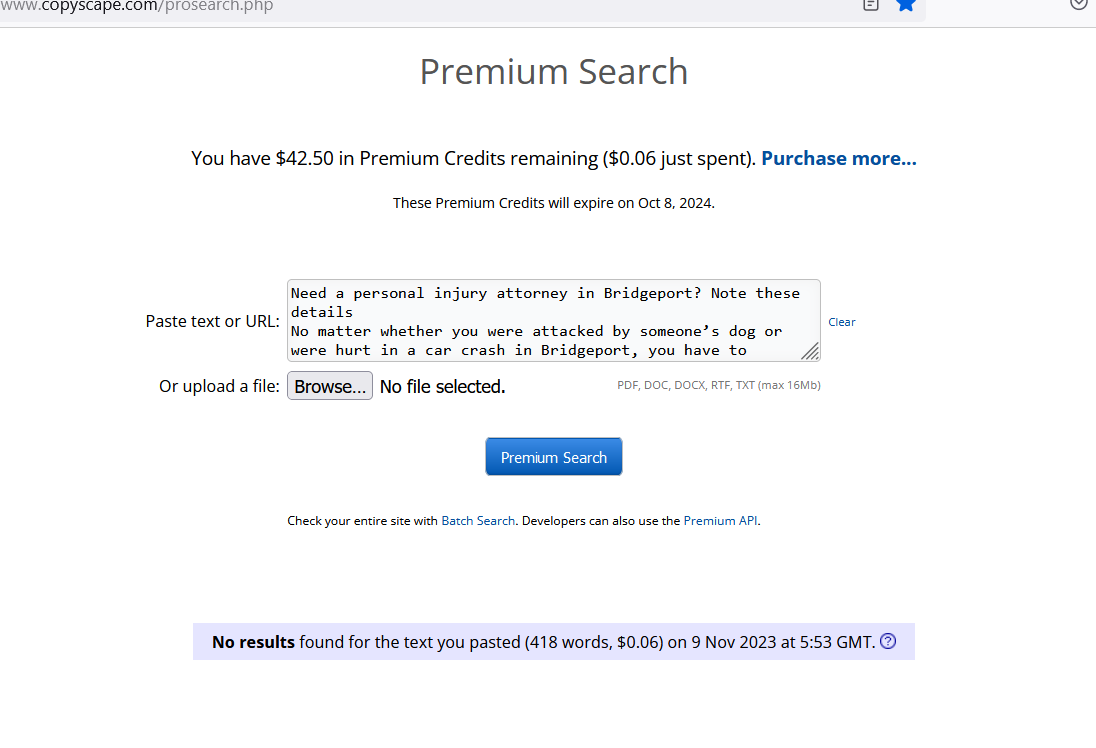
Task: Click the blue bookmark star icon
Action: (906, 4)
